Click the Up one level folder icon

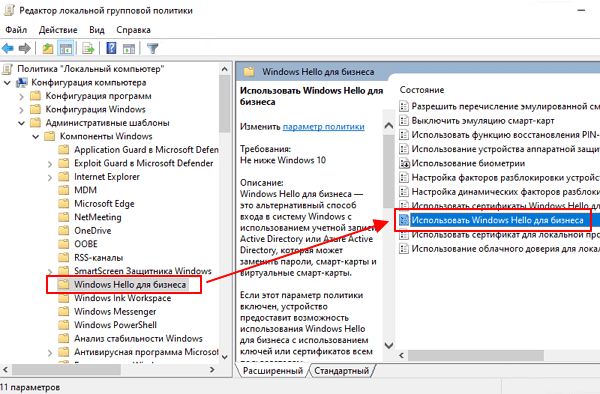(x=47, y=49)
